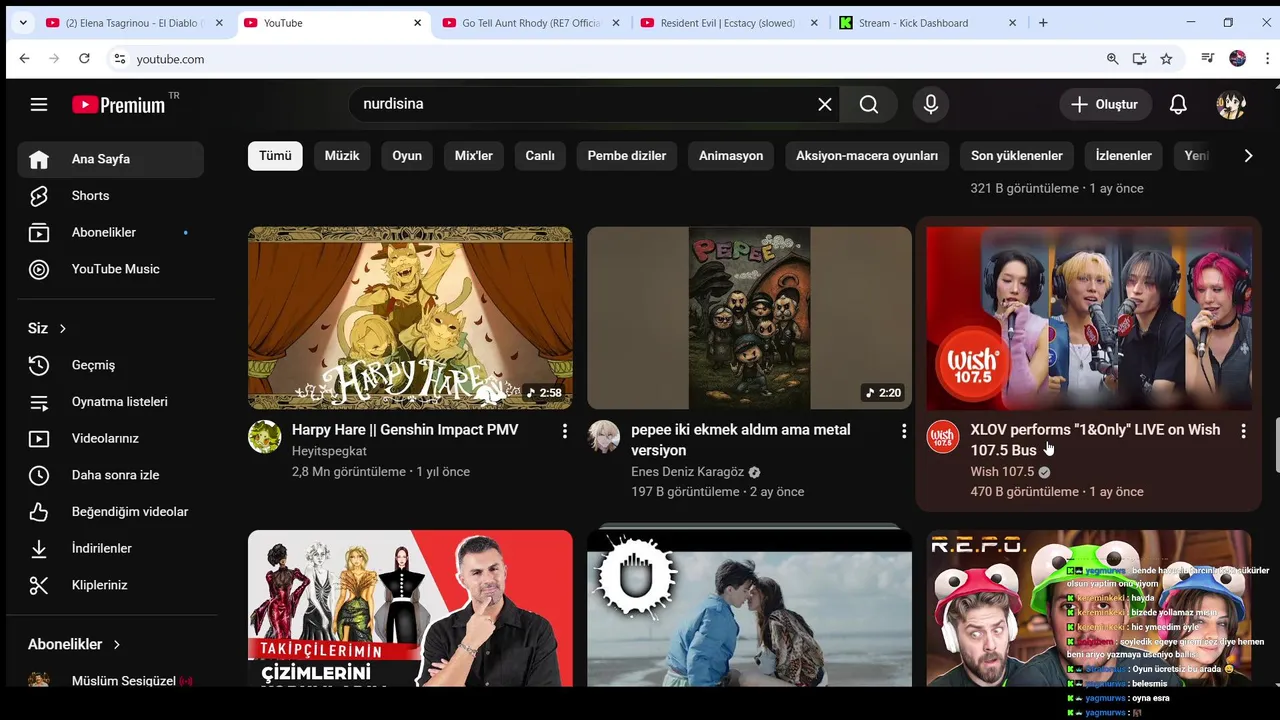Play the XLOV Wish 107.5 thumbnail
1280x720 pixels.
pos(1088,318)
